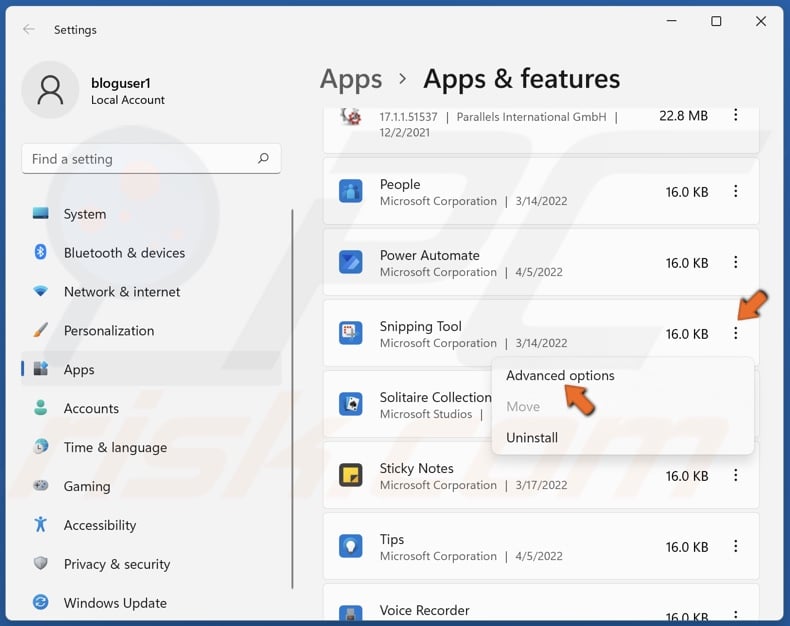Click the Gaming controller icon
790x626 pixels.
[x=41, y=485]
